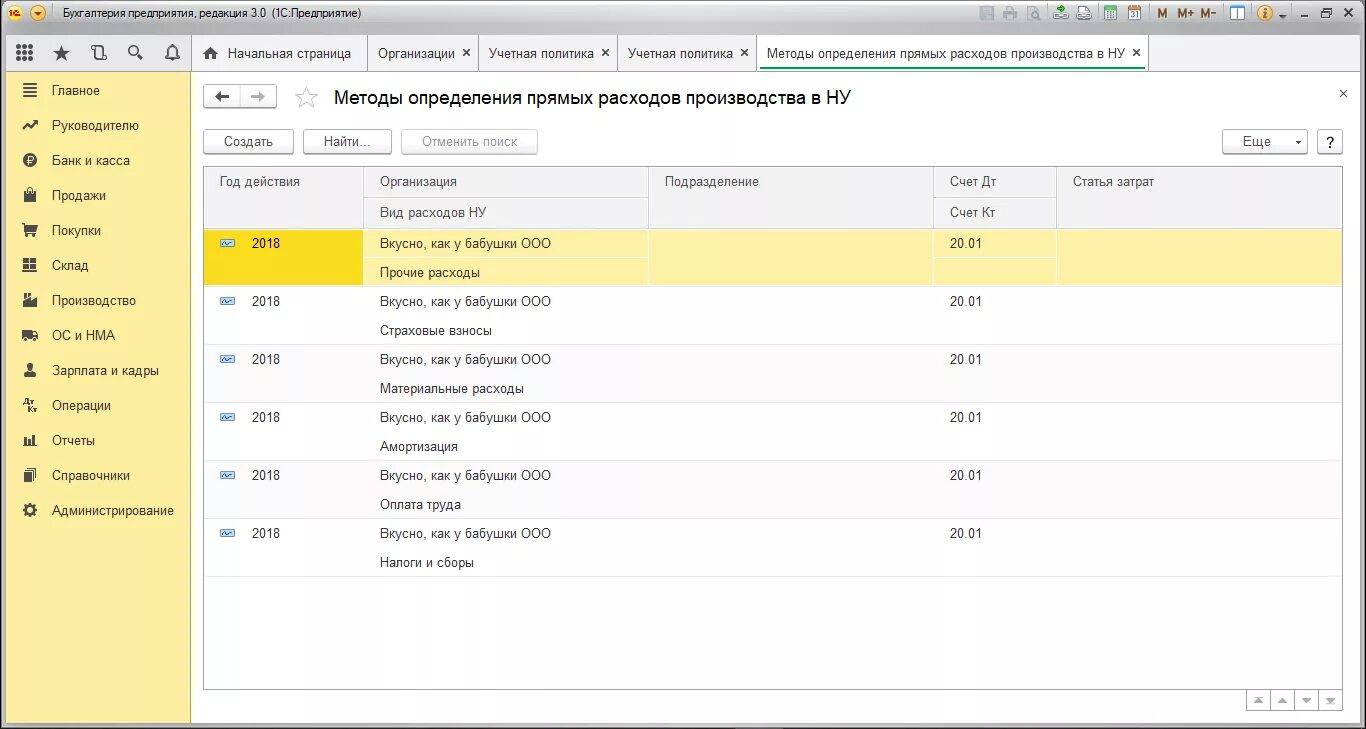This screenshot has height=729, width=1366.
Task: Jump to list end with the last-page arrow
Action: [x=1330, y=701]
